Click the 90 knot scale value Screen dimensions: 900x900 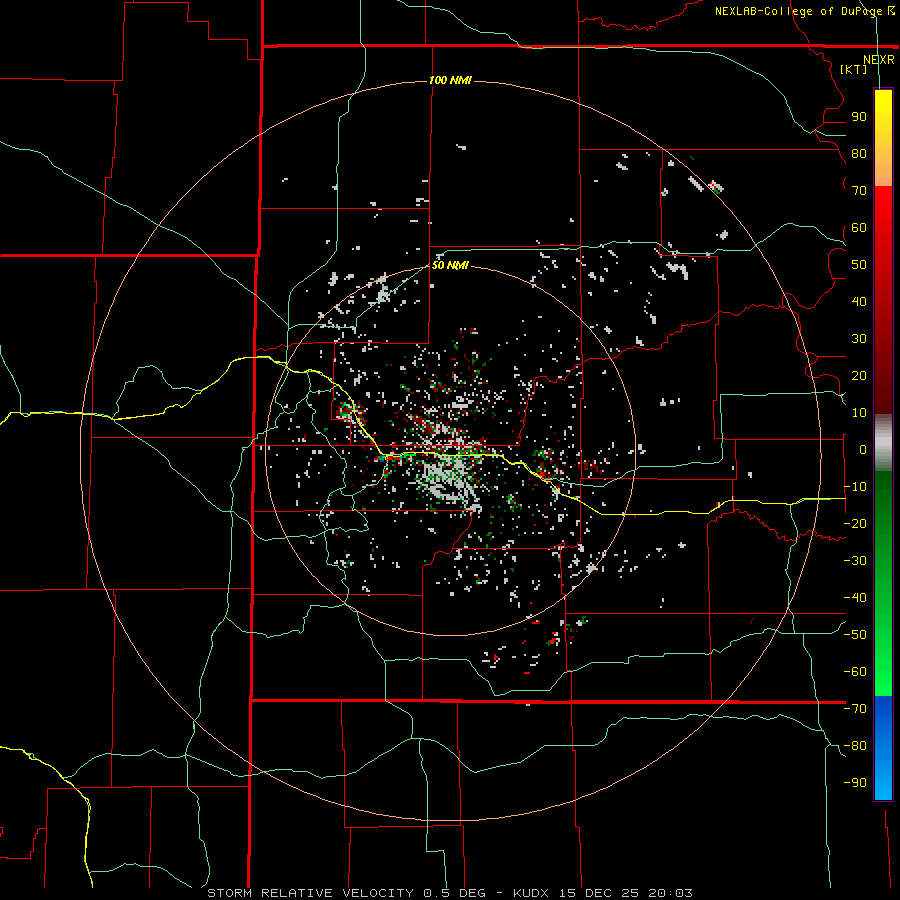click(859, 117)
